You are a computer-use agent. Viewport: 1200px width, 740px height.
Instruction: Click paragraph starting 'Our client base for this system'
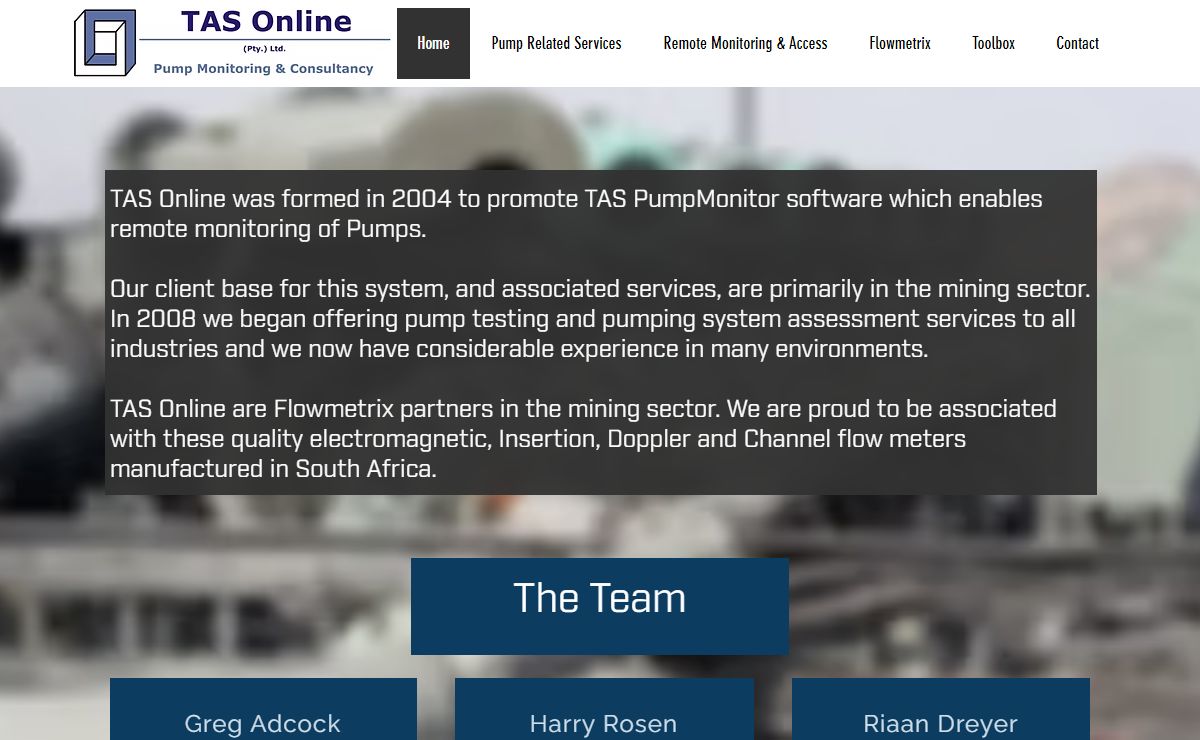pyautogui.click(x=600, y=319)
